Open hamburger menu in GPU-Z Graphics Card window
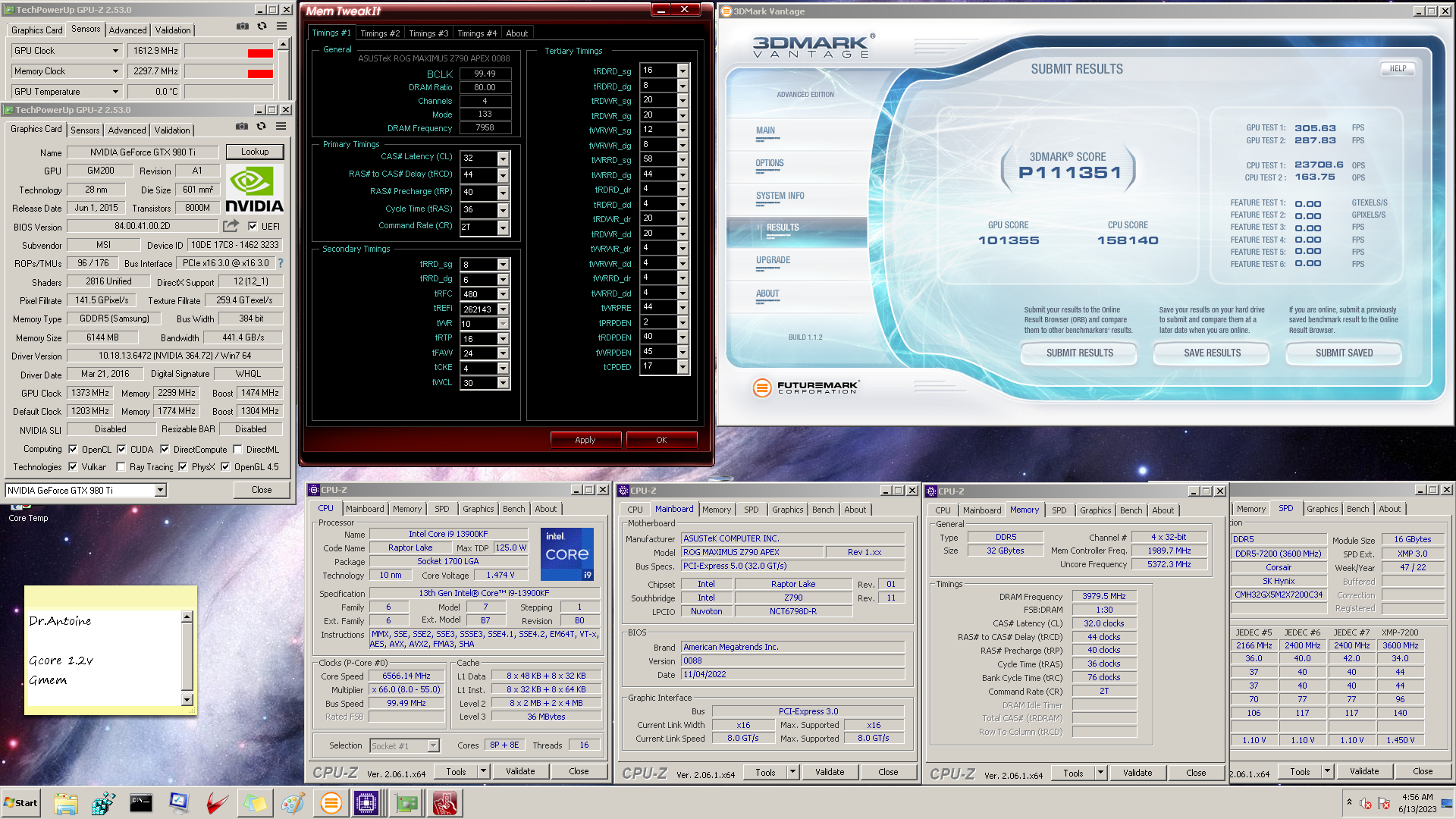 (x=281, y=127)
